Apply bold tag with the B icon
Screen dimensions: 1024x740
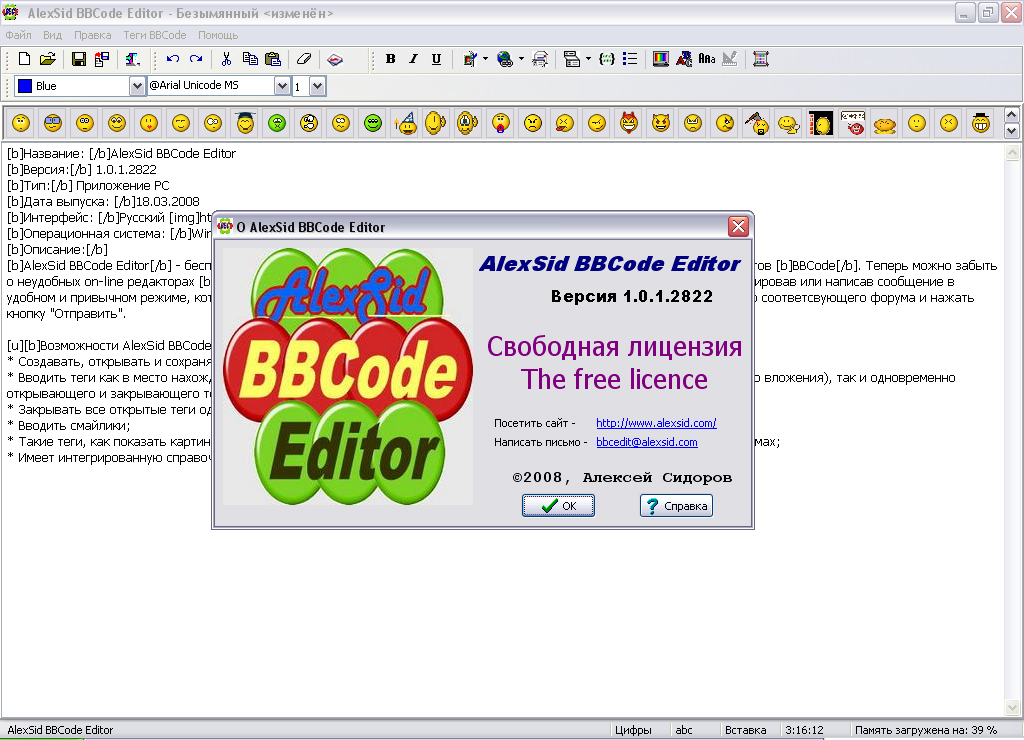point(391,59)
